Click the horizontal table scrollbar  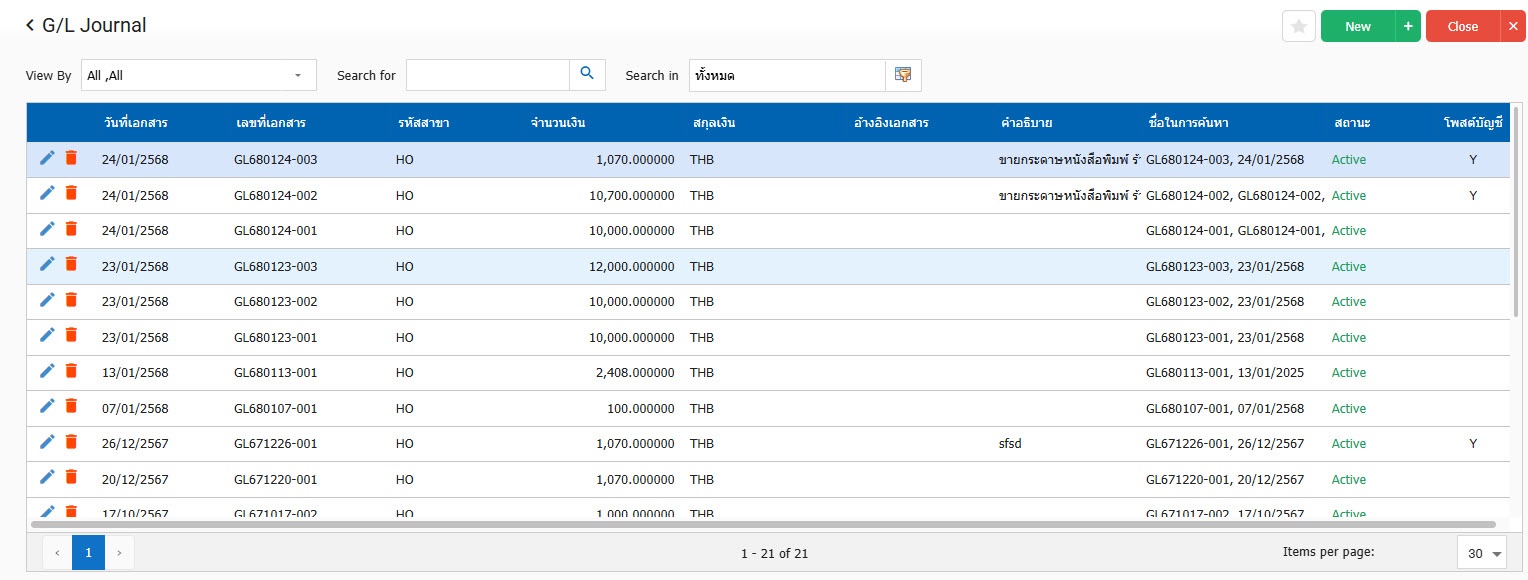pos(762,524)
